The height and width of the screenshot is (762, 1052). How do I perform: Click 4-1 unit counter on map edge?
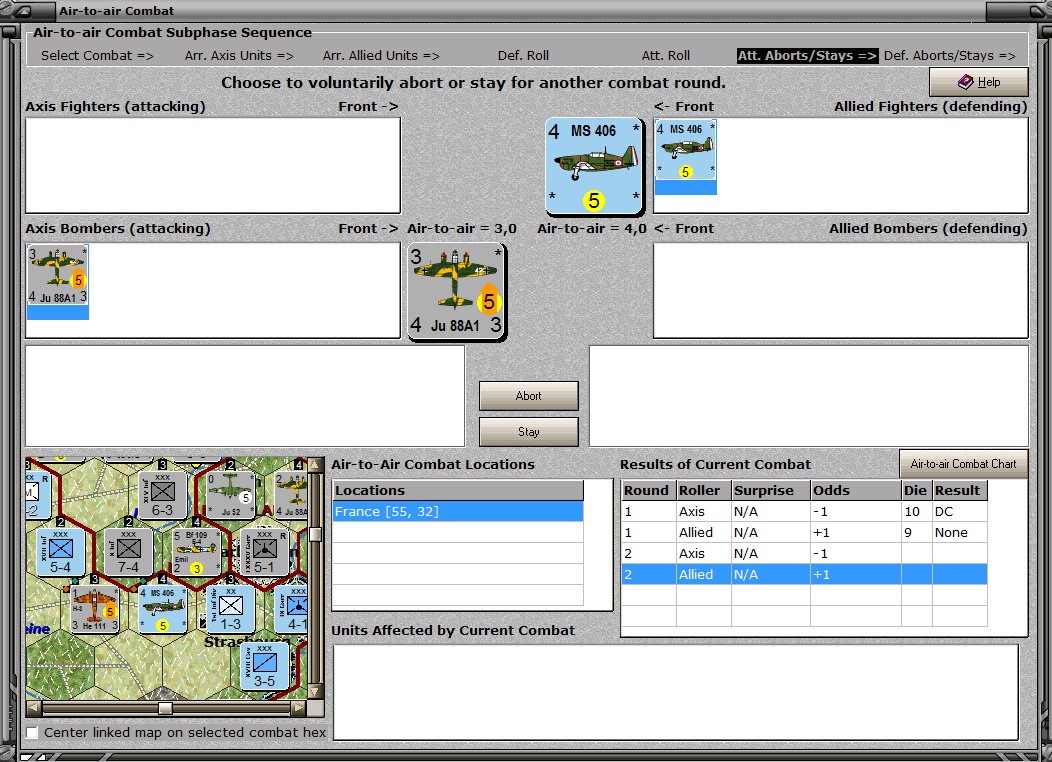pyautogui.click(x=292, y=609)
